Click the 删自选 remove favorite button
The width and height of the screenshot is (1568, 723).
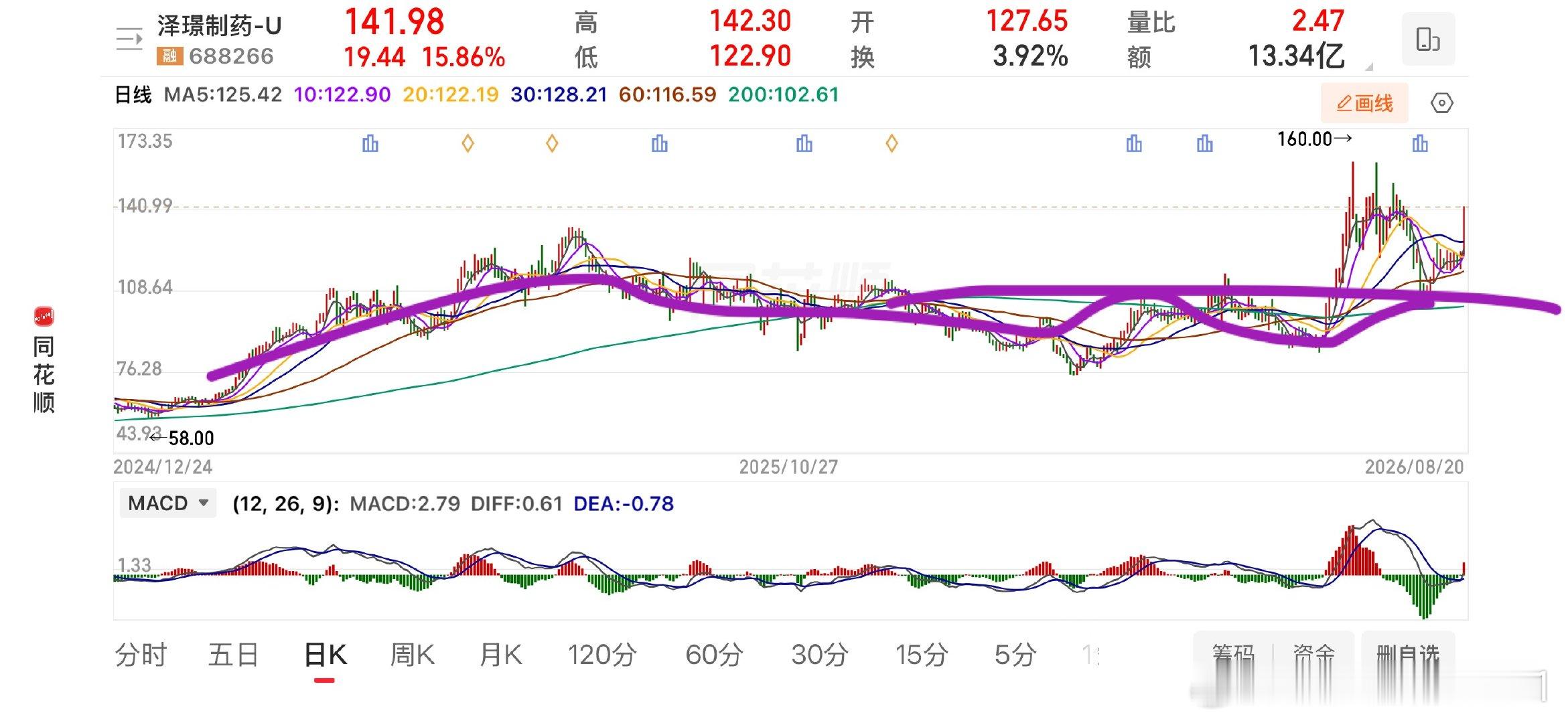tap(1408, 653)
